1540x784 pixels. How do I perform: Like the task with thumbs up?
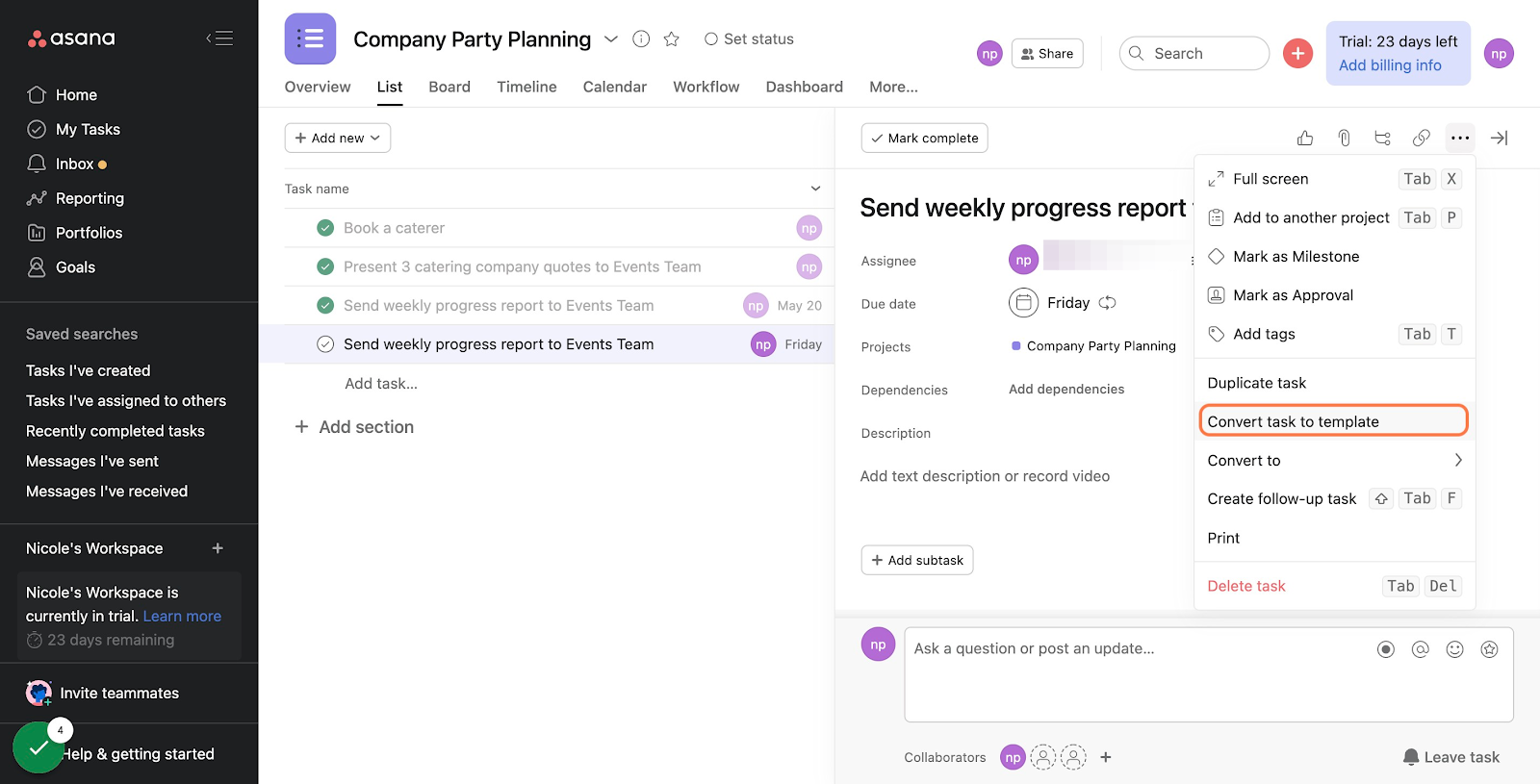(1305, 138)
